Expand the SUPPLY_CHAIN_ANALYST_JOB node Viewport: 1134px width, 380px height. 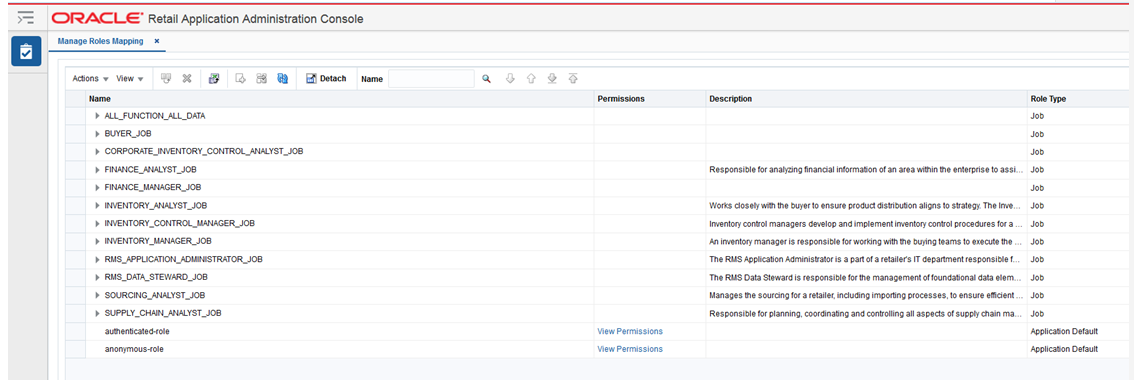[97, 313]
